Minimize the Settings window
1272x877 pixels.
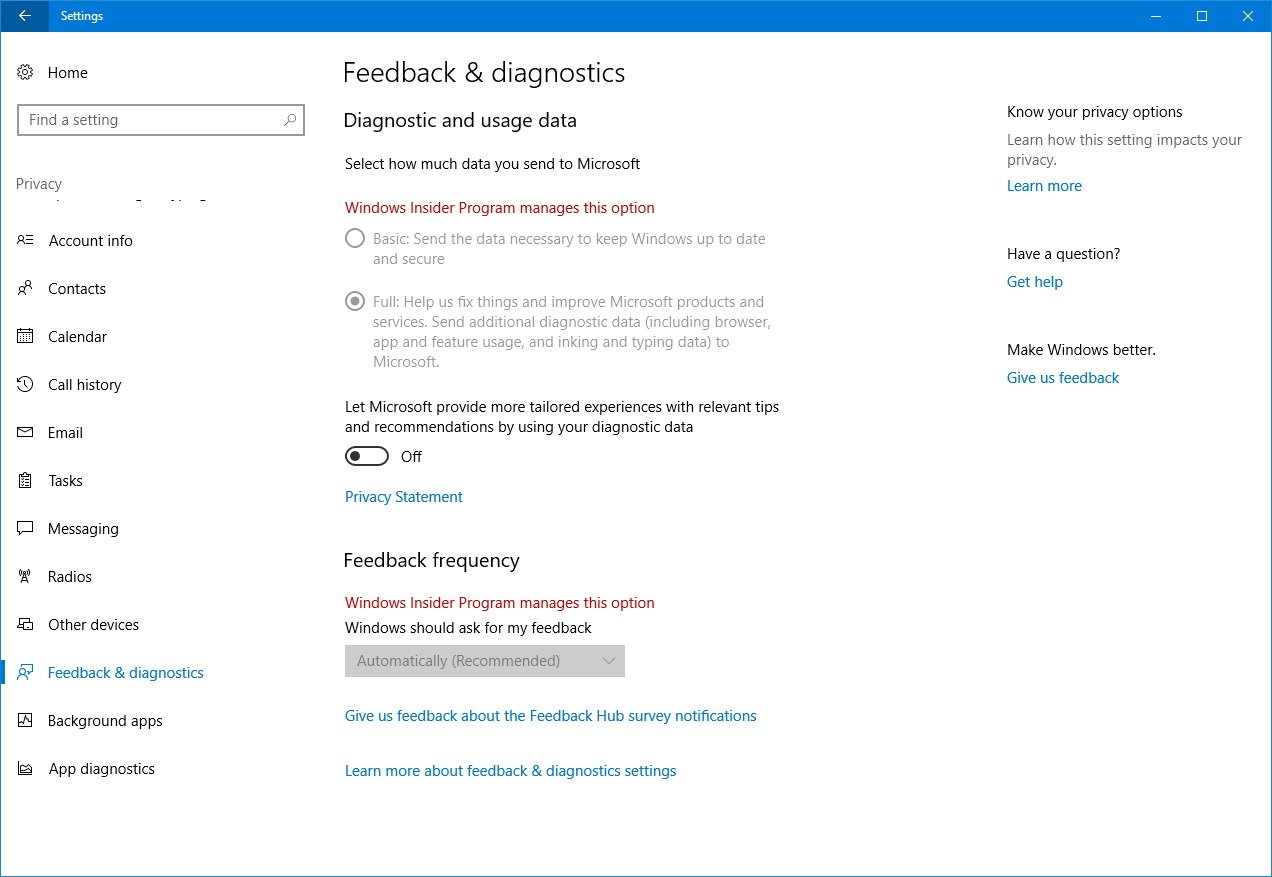[x=1155, y=16]
